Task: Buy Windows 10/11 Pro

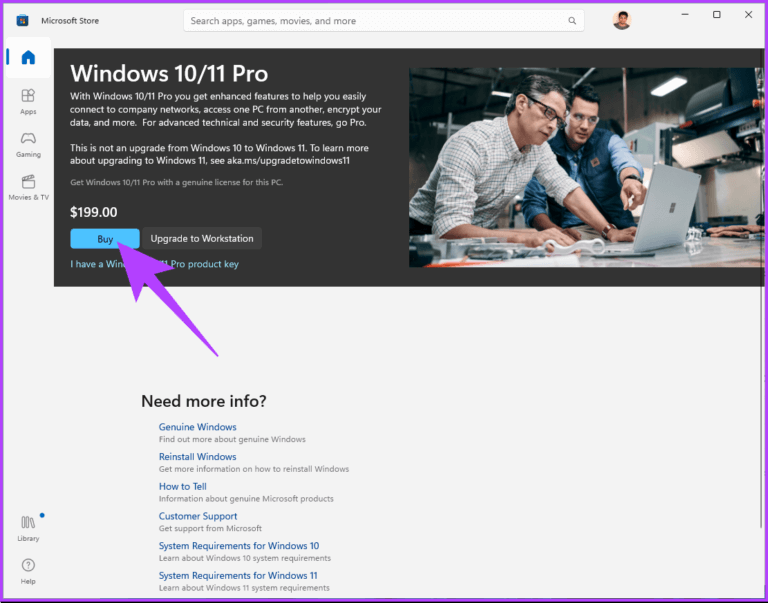Action: (105, 239)
